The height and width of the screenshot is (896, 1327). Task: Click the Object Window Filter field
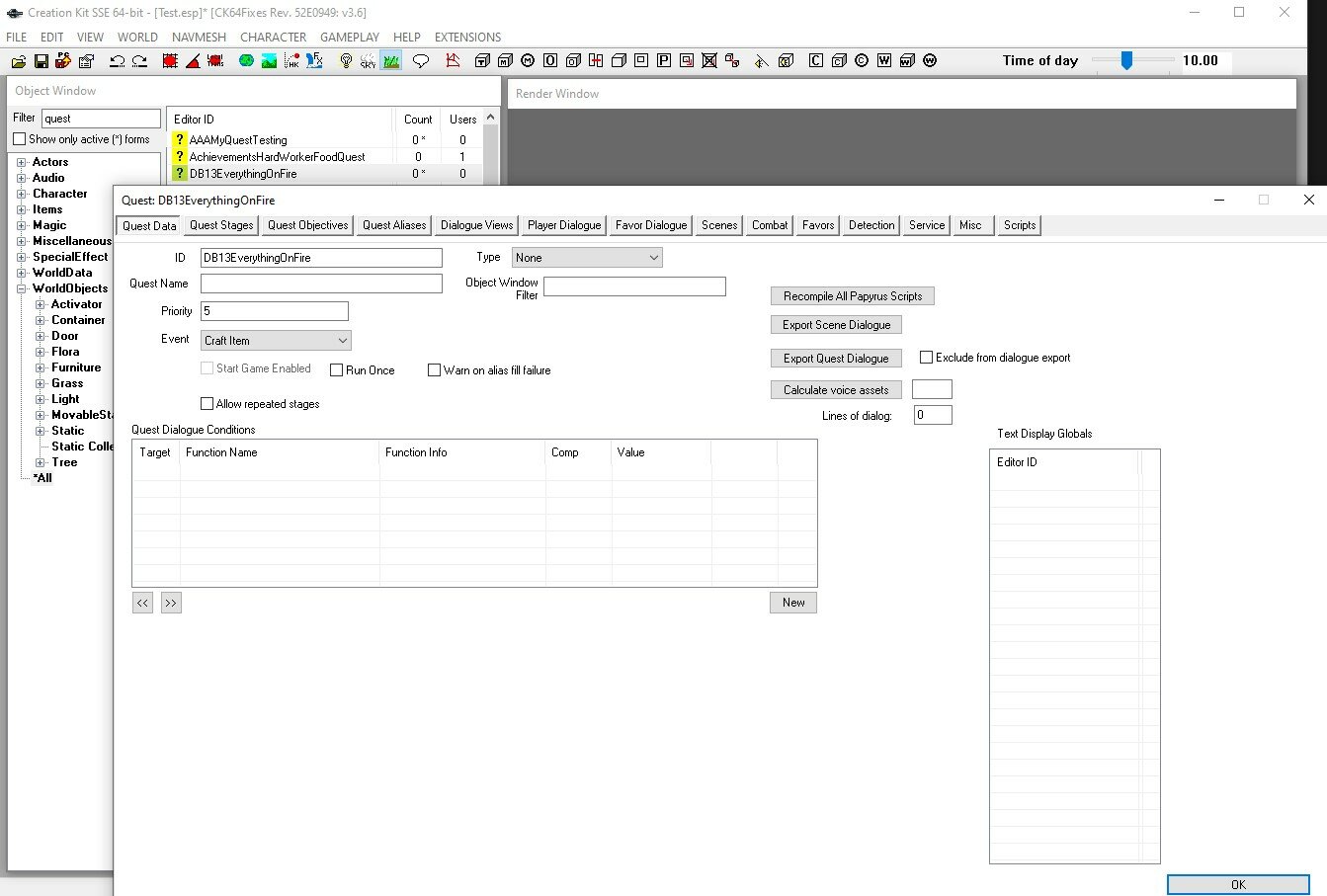[634, 286]
